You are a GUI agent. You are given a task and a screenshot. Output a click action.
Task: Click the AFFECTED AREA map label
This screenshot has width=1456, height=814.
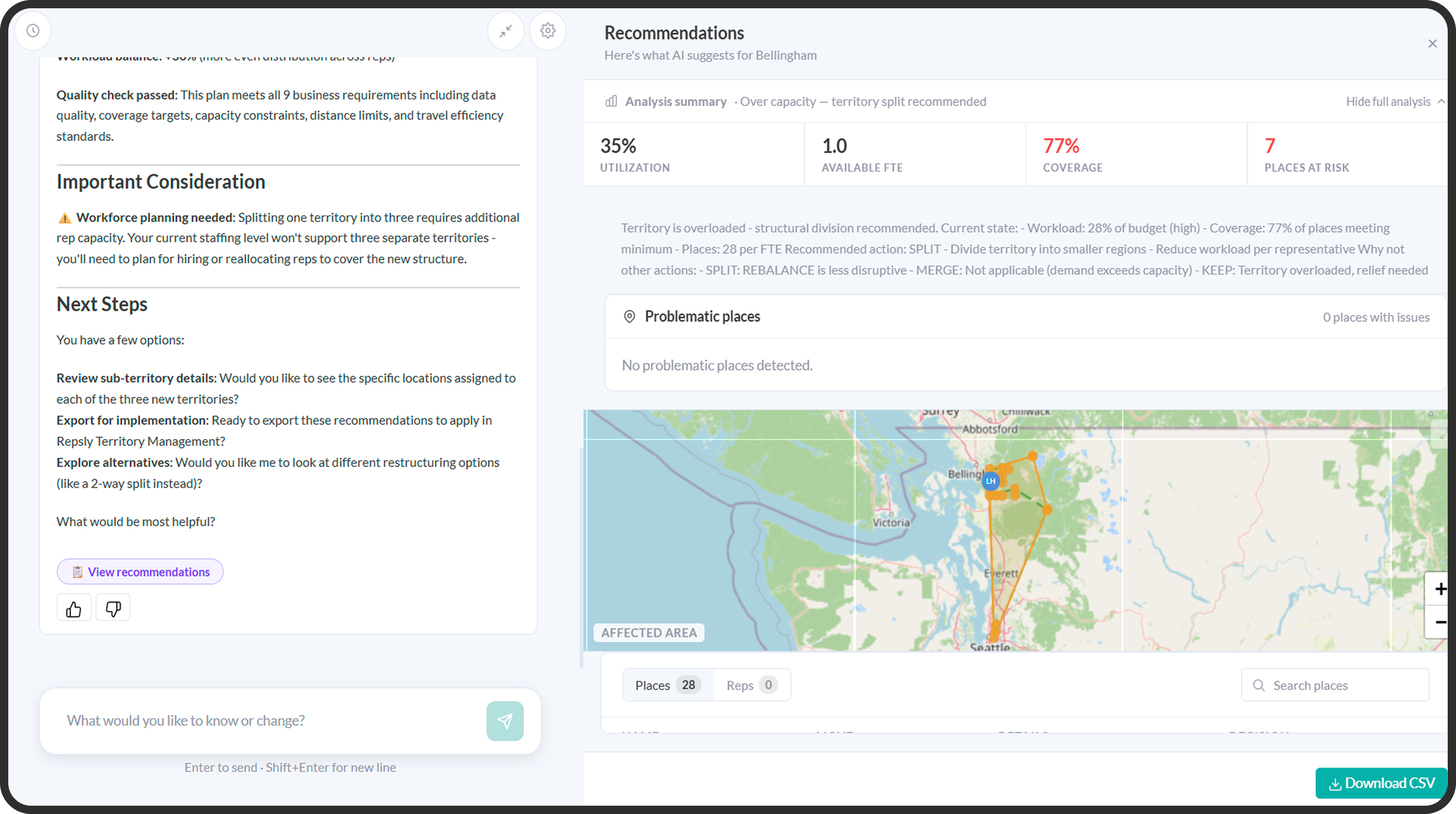(648, 633)
